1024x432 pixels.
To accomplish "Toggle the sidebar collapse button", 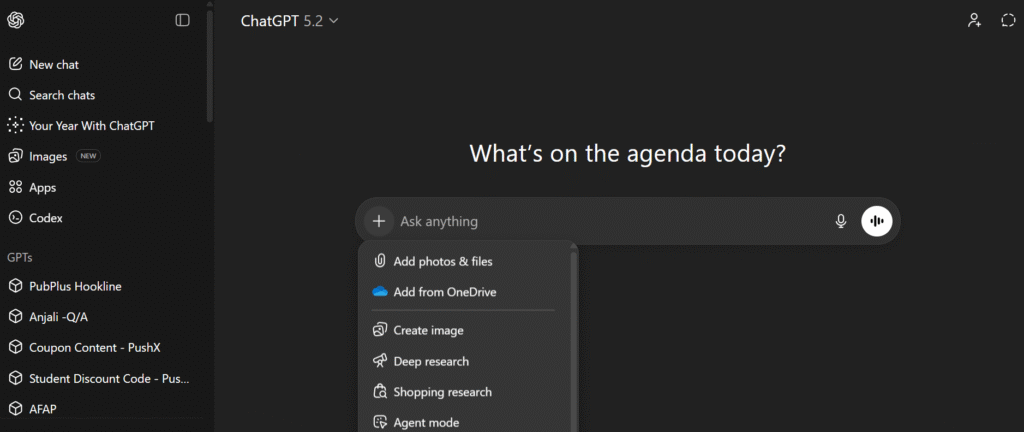I will [182, 20].
